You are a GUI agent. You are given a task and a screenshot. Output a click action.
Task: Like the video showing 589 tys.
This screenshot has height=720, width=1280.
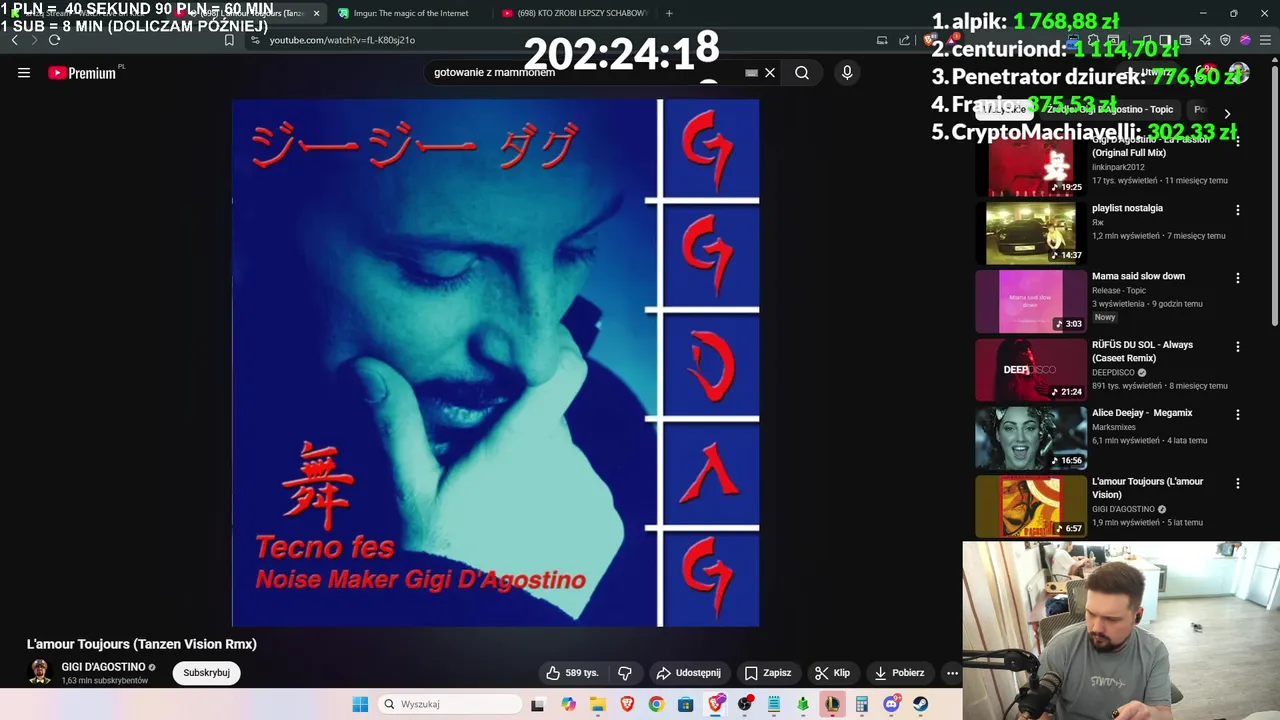tap(572, 673)
